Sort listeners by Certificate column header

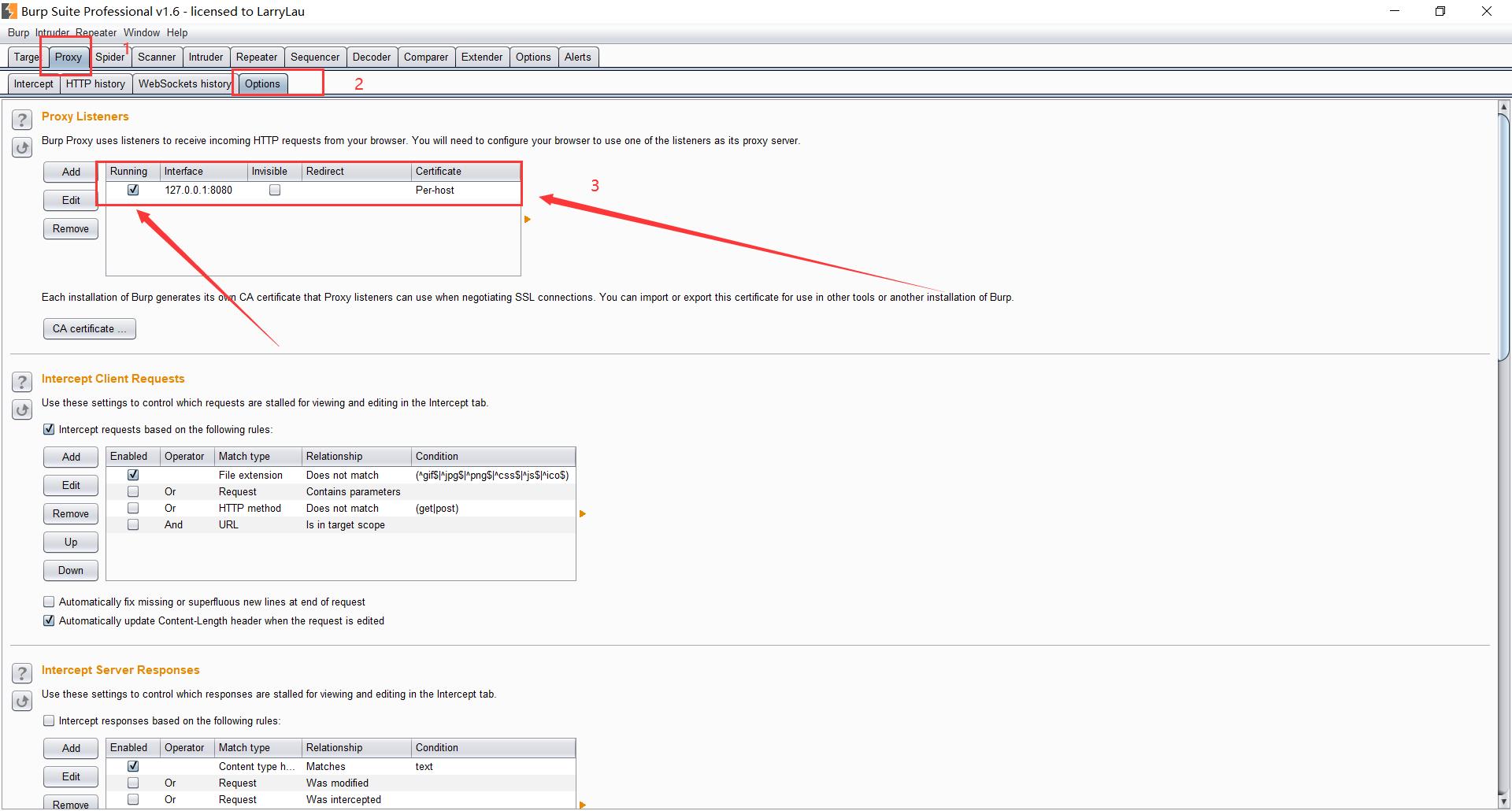click(465, 171)
